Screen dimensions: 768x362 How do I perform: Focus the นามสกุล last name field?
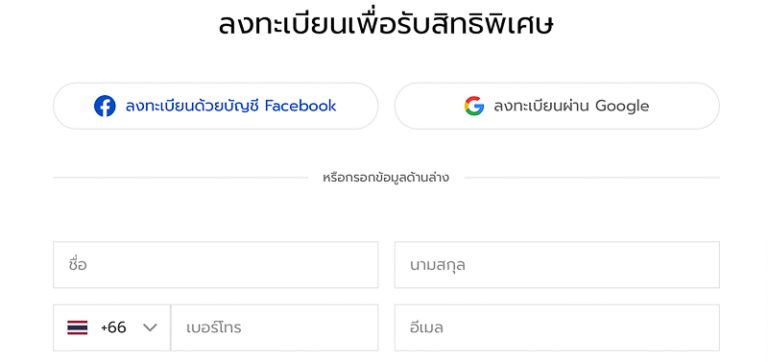point(557,265)
